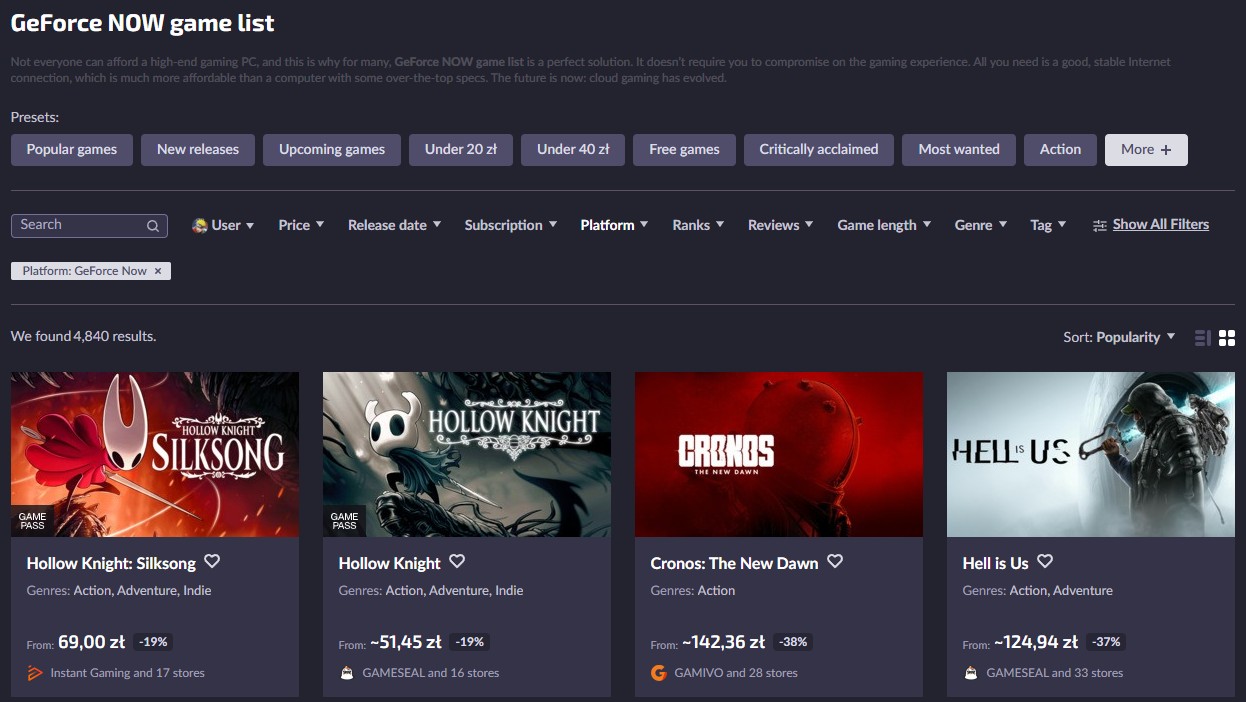Click the GAMIVO store icon
This screenshot has width=1246, height=702.
(658, 673)
